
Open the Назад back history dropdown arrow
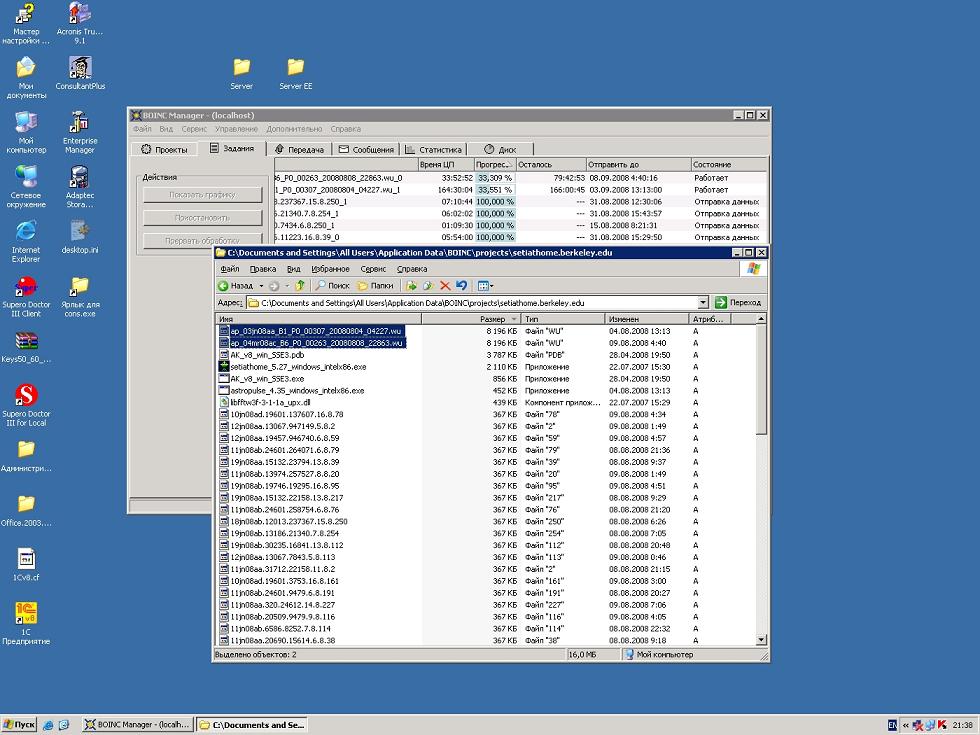tap(261, 286)
